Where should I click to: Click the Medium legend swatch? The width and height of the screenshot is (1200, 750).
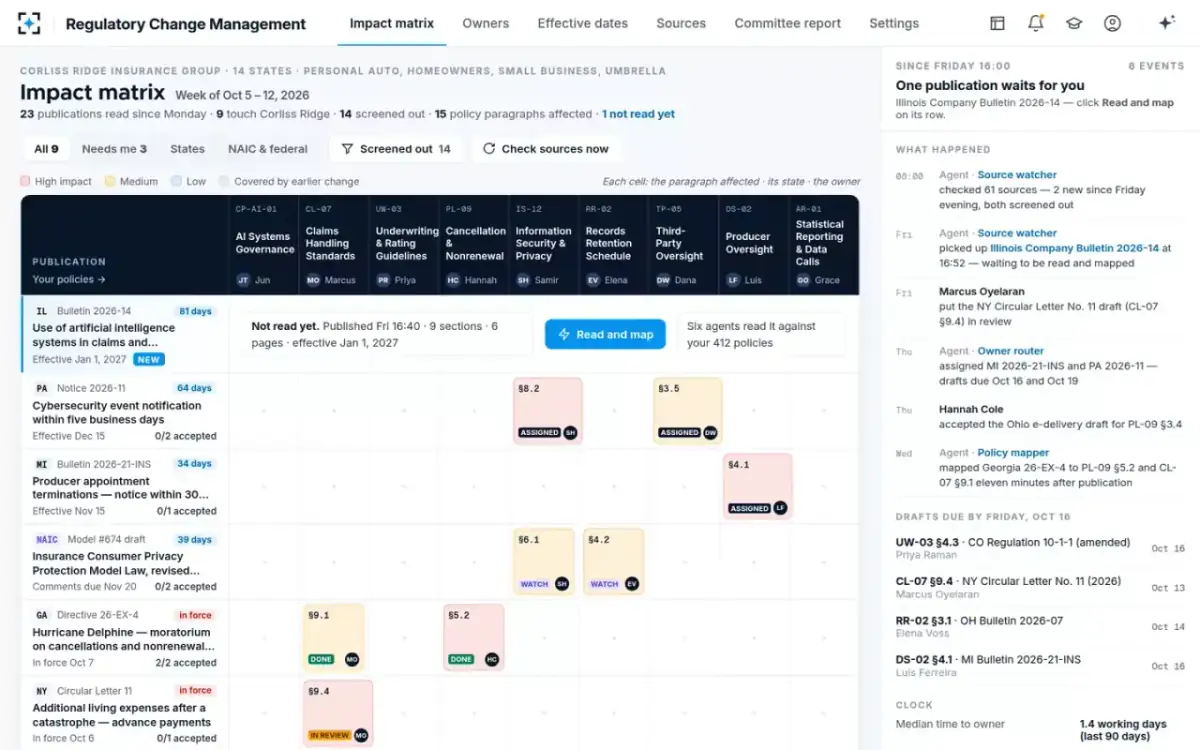click(110, 182)
